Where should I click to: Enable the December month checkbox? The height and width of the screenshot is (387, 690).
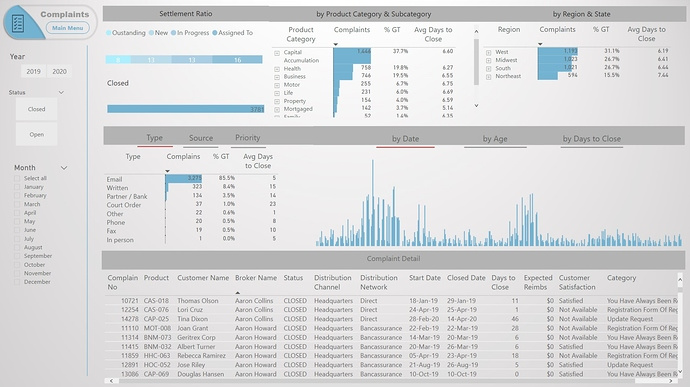coord(17,282)
